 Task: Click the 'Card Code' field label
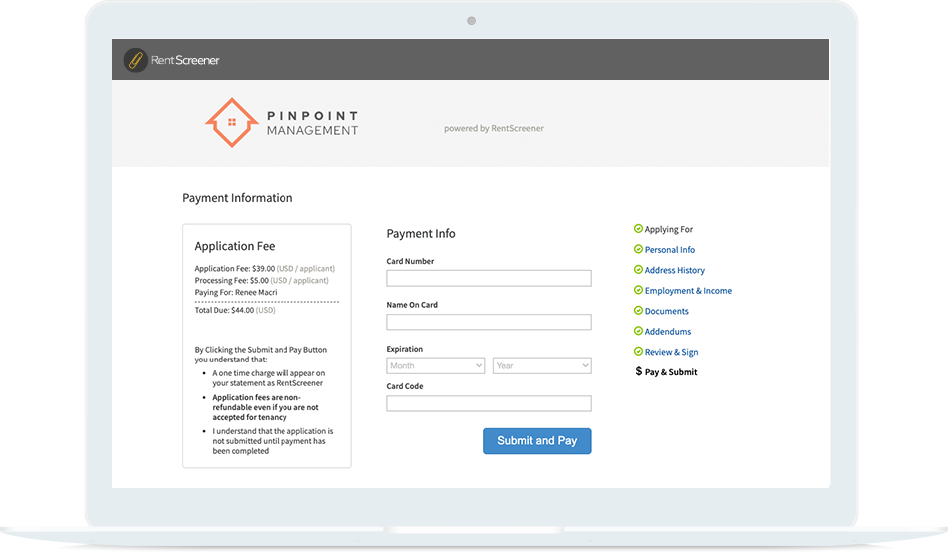404,386
